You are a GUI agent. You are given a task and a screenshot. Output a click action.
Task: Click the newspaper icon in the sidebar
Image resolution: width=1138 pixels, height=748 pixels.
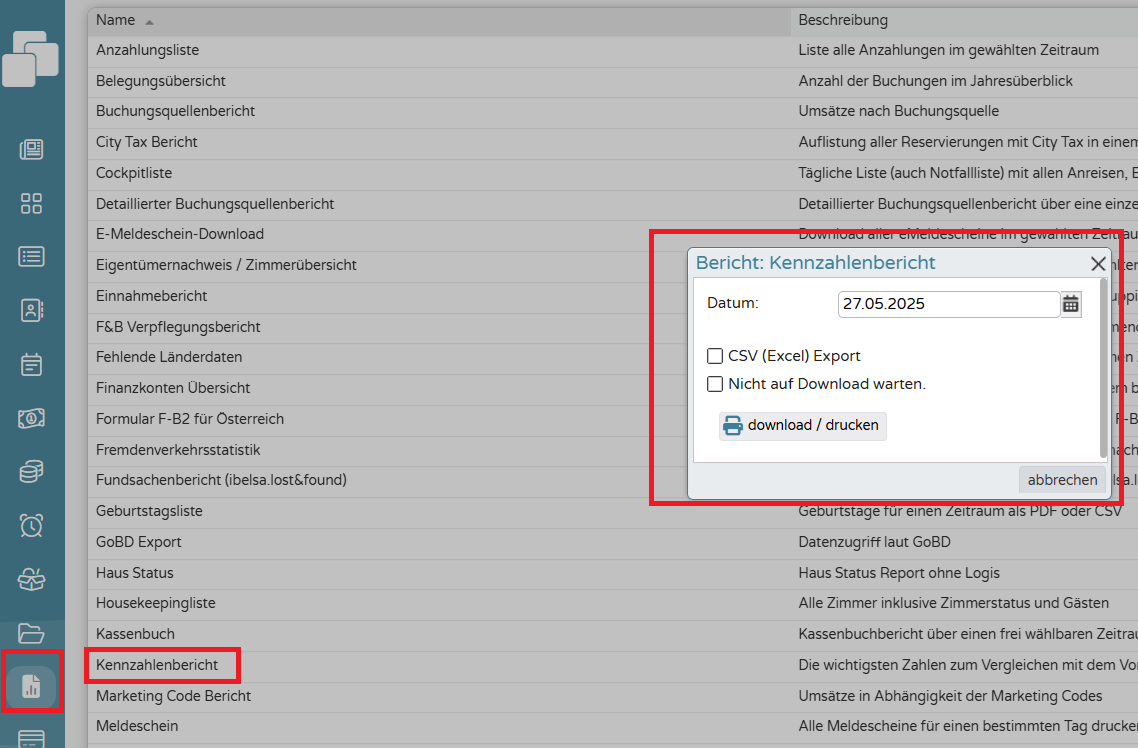click(31, 150)
